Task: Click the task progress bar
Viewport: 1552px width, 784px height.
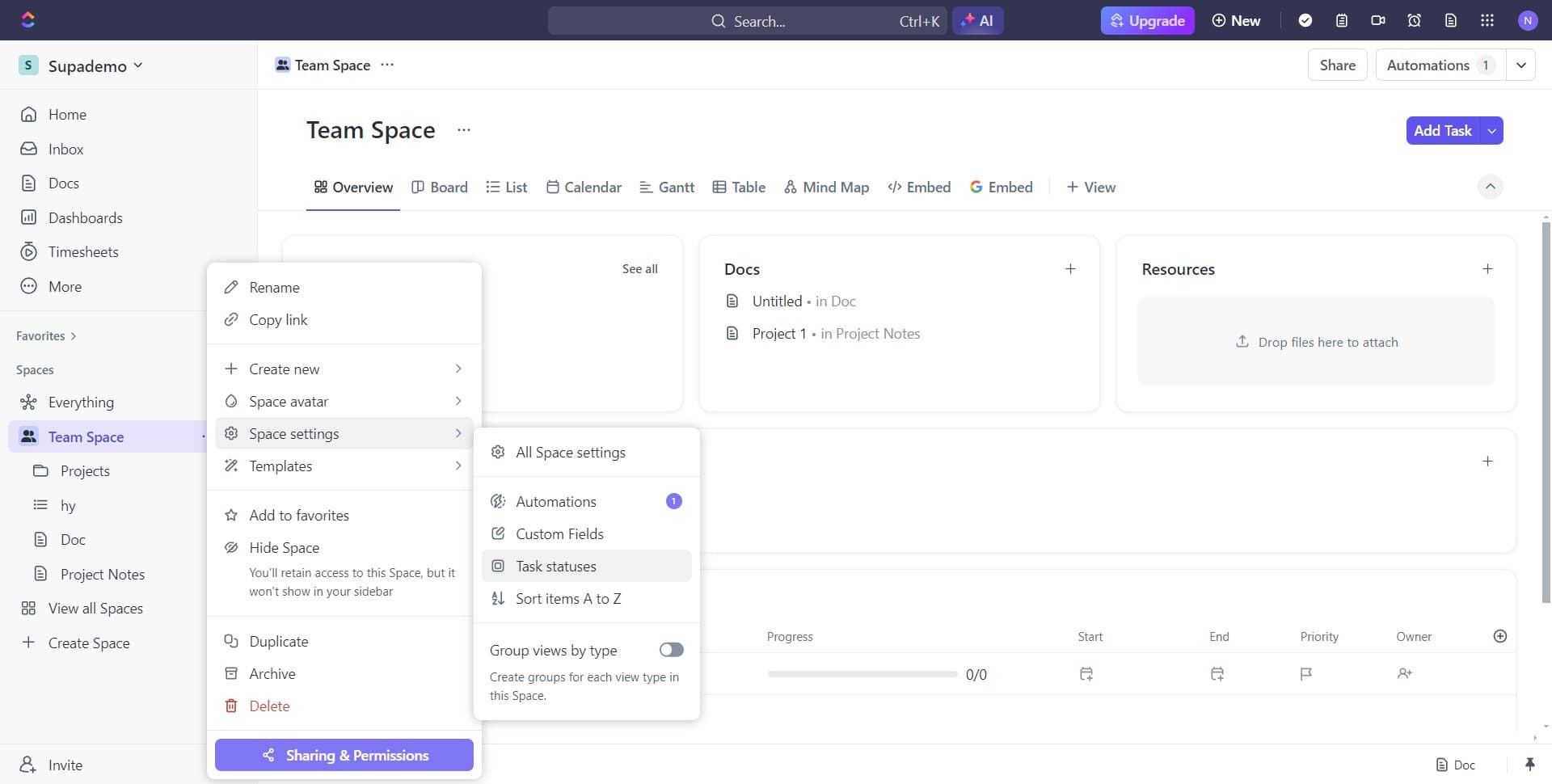Action: 862,673
